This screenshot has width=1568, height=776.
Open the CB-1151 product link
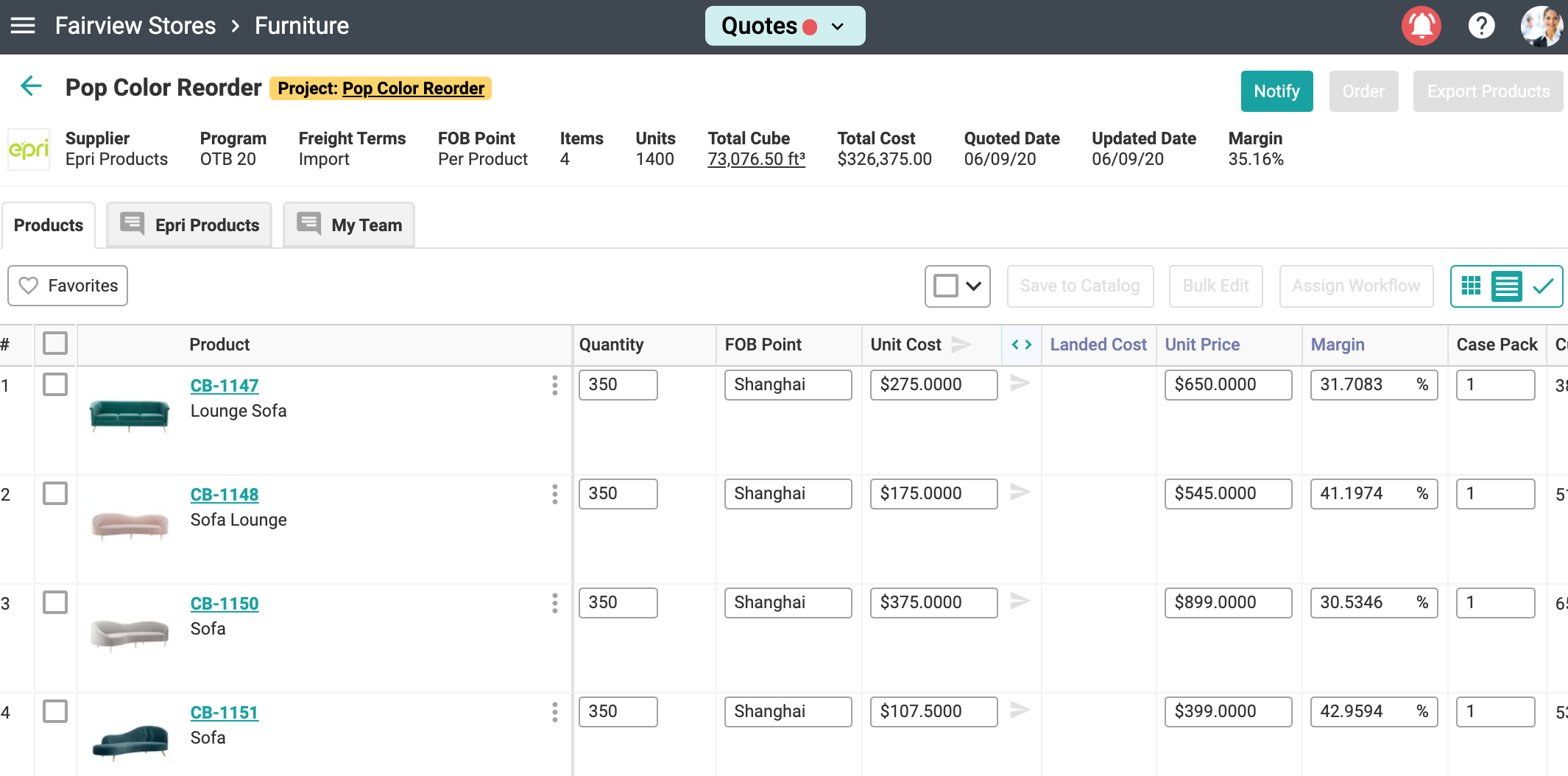tap(225, 712)
